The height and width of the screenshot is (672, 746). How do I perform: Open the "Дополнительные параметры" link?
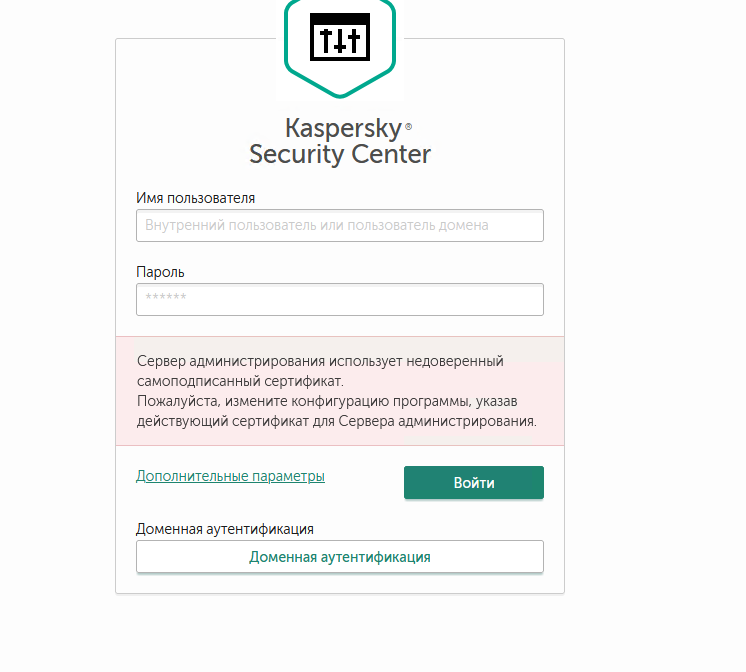coord(230,477)
